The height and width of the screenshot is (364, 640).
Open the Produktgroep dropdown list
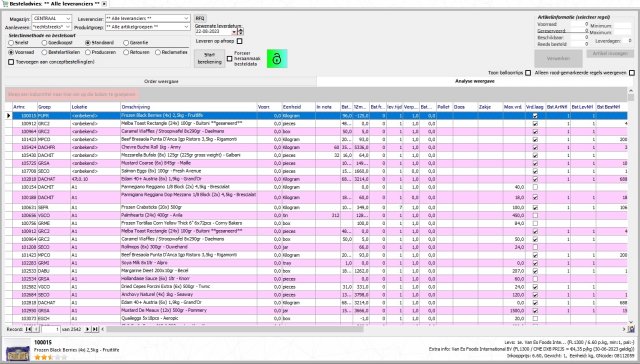186,27
